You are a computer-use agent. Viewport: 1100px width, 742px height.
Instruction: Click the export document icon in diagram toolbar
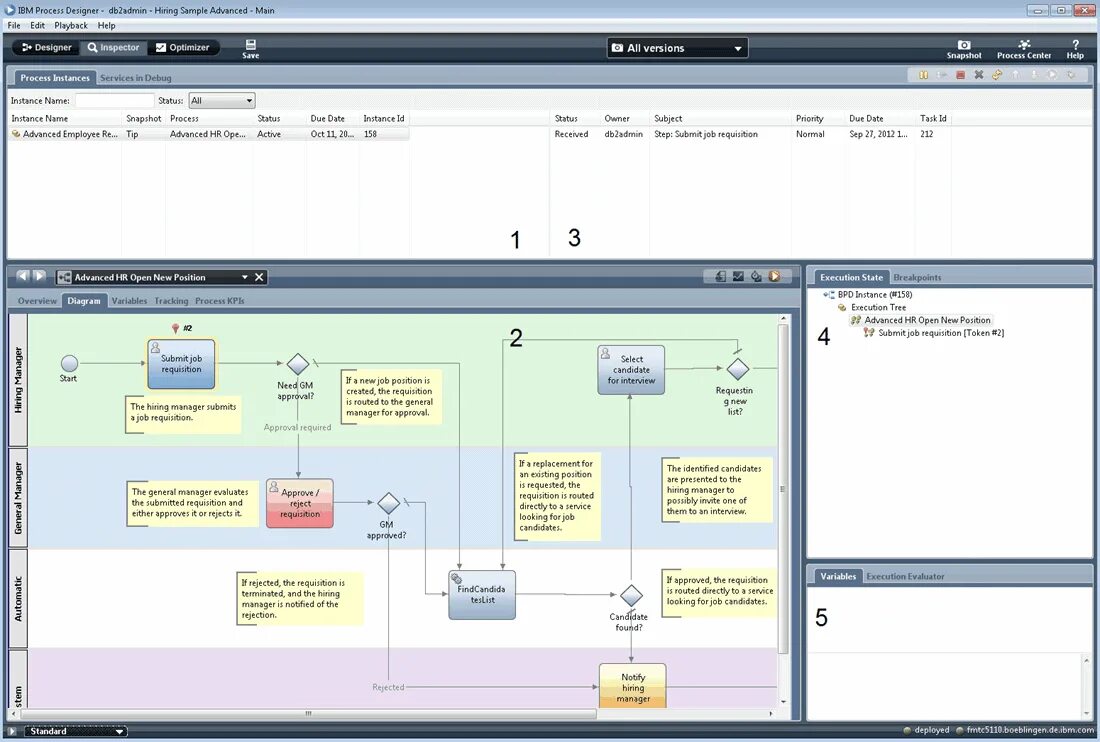[720, 276]
